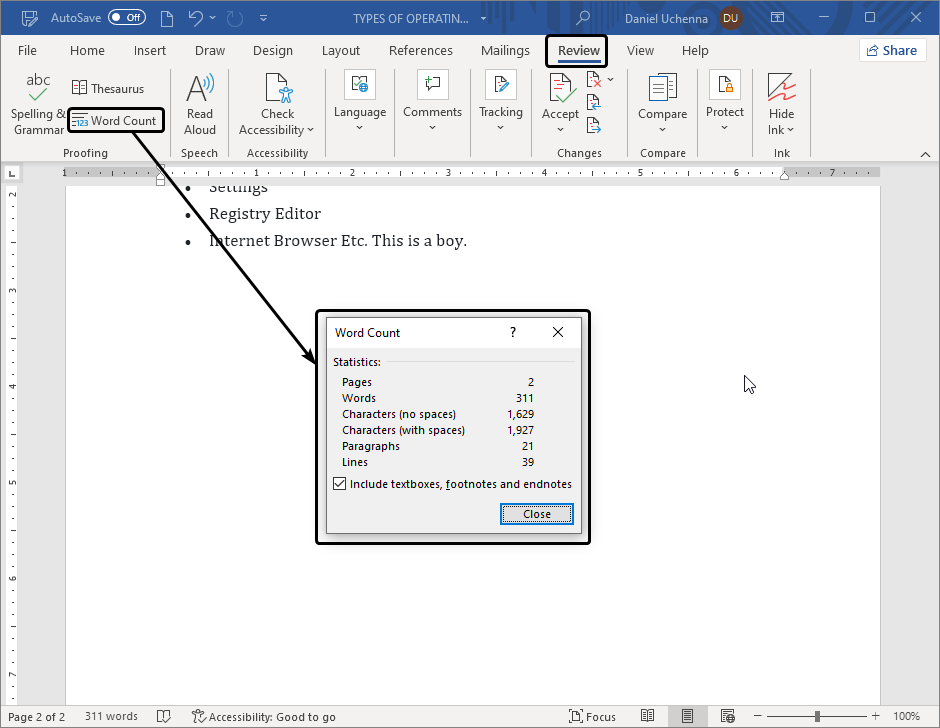Uncheck Include textboxes, footnotes and endnotes
940x728 pixels.
(340, 484)
